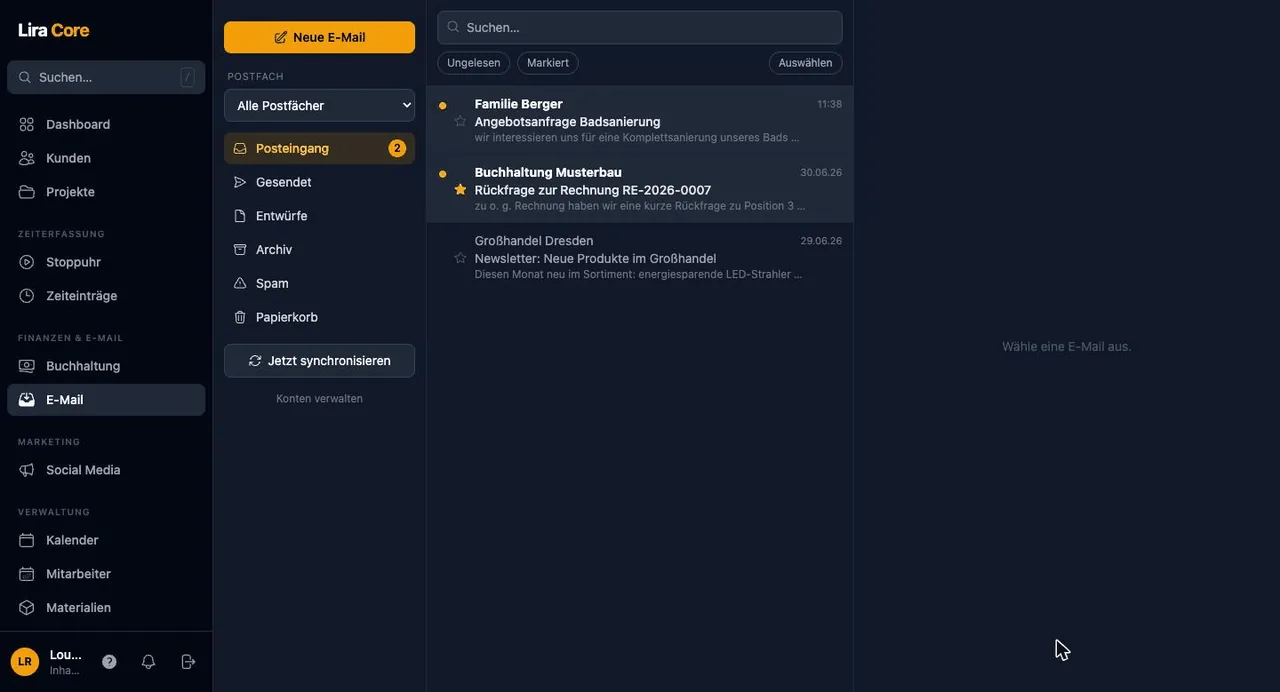Open the Spam folder

319,284
